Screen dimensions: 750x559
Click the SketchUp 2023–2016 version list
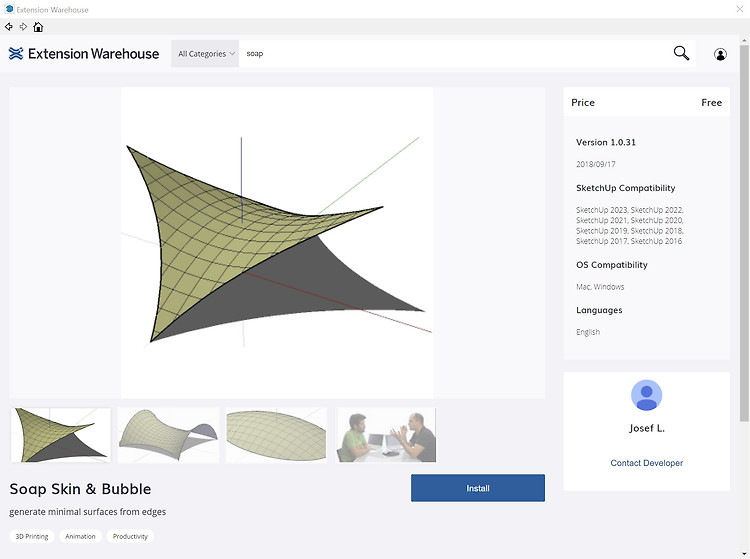pos(629,225)
